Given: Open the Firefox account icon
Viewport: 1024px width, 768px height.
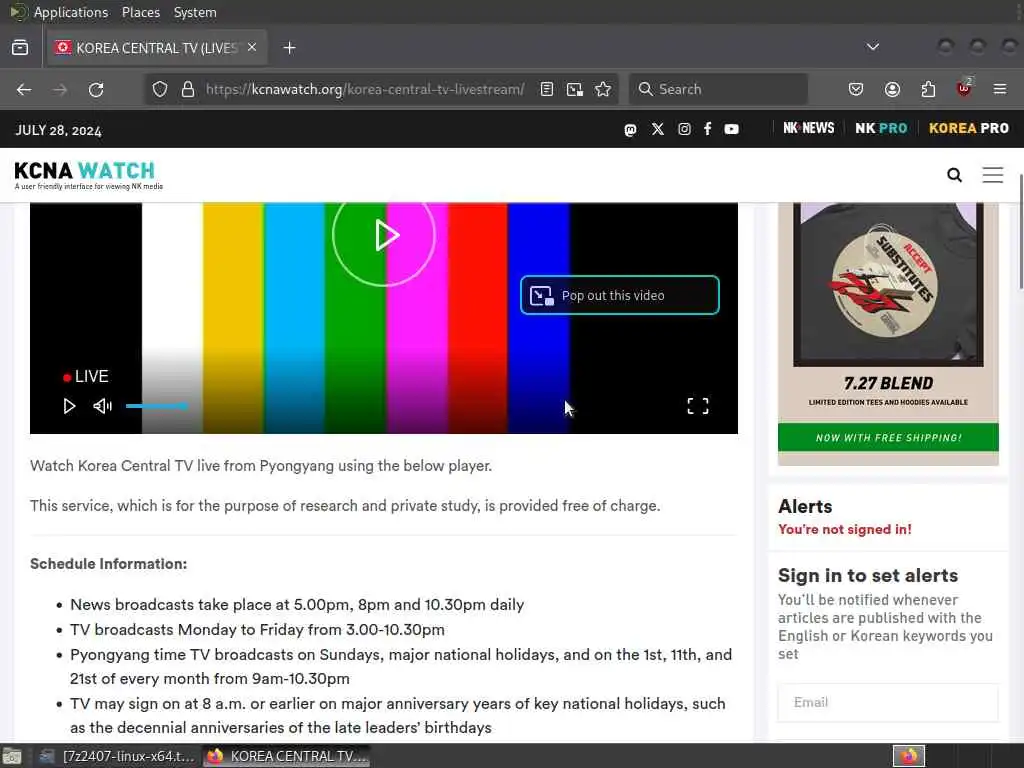Looking at the screenshot, I should [892, 89].
